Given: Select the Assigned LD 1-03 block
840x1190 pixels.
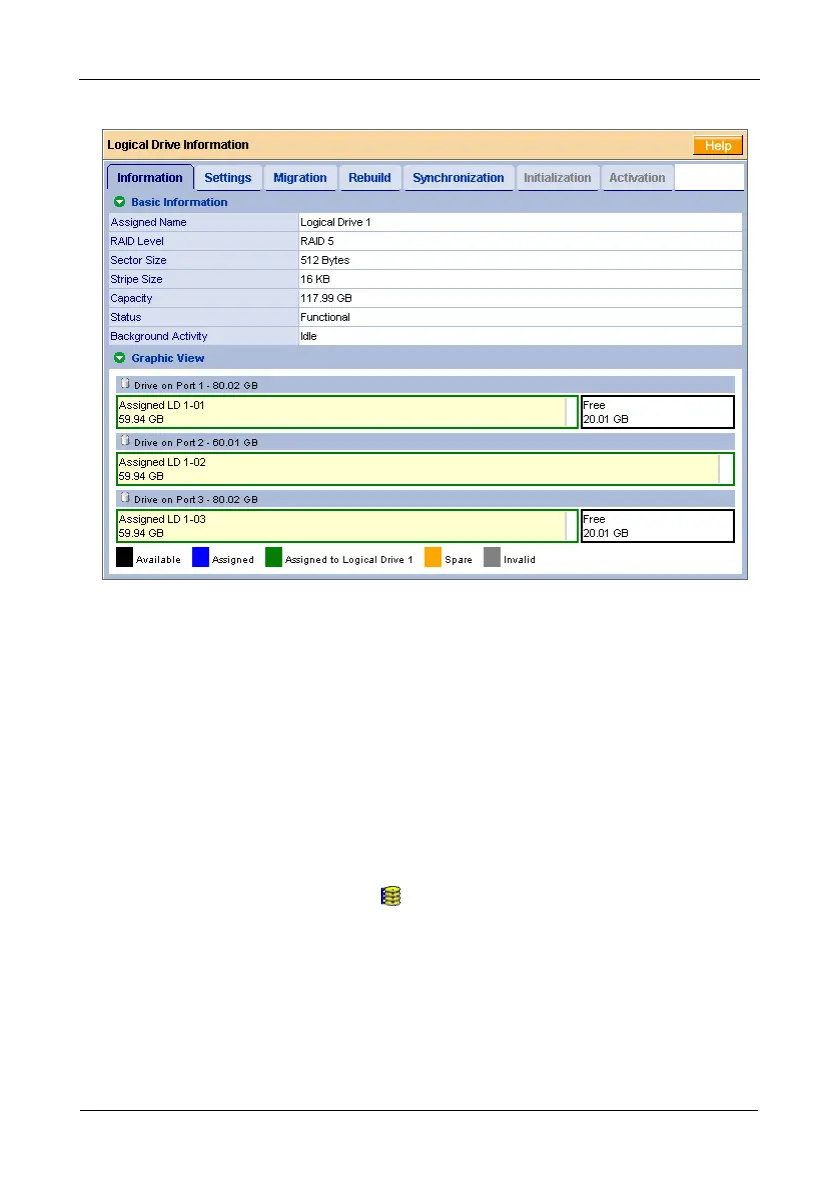Looking at the screenshot, I should tap(347, 526).
